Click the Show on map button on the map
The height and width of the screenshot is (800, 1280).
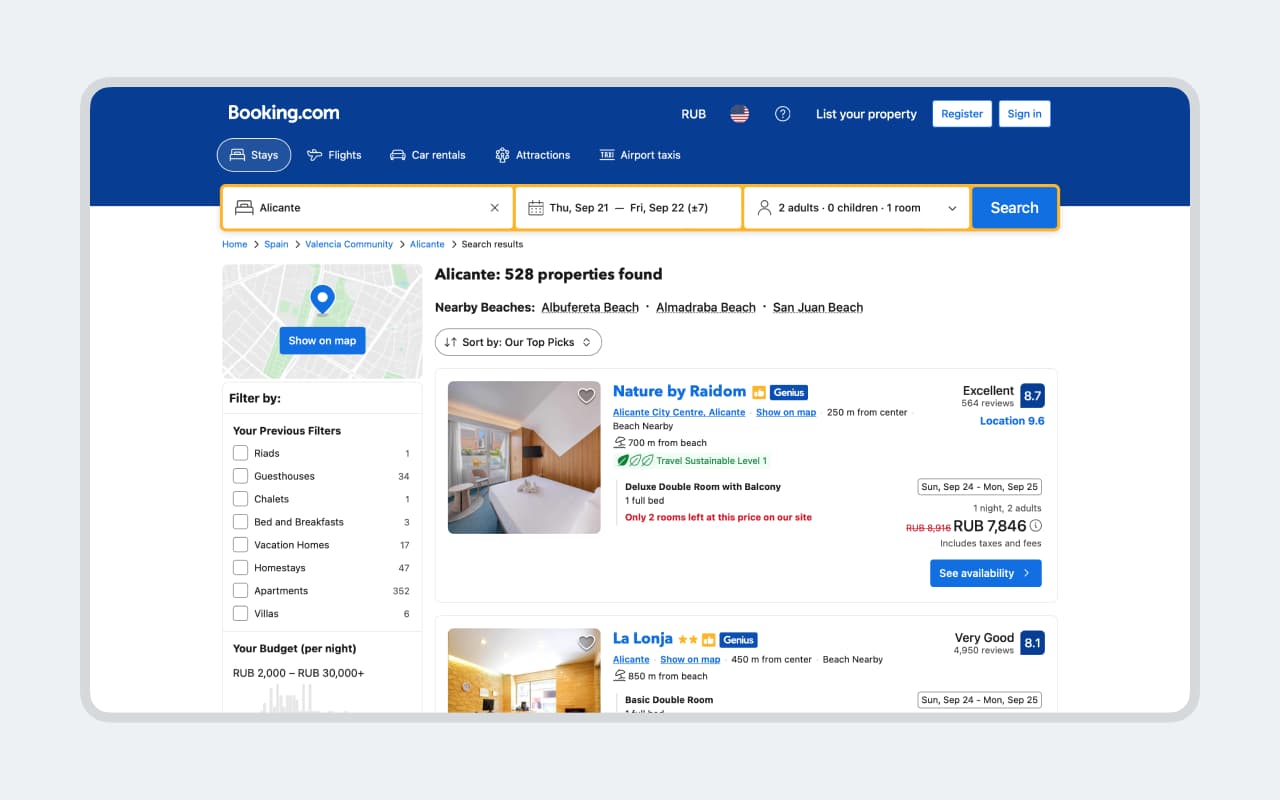pyautogui.click(x=322, y=341)
